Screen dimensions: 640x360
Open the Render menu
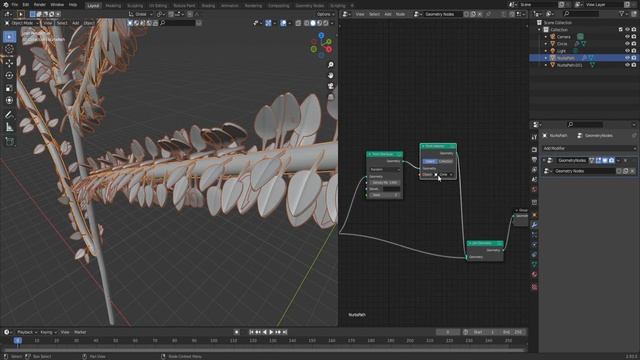(x=40, y=5)
